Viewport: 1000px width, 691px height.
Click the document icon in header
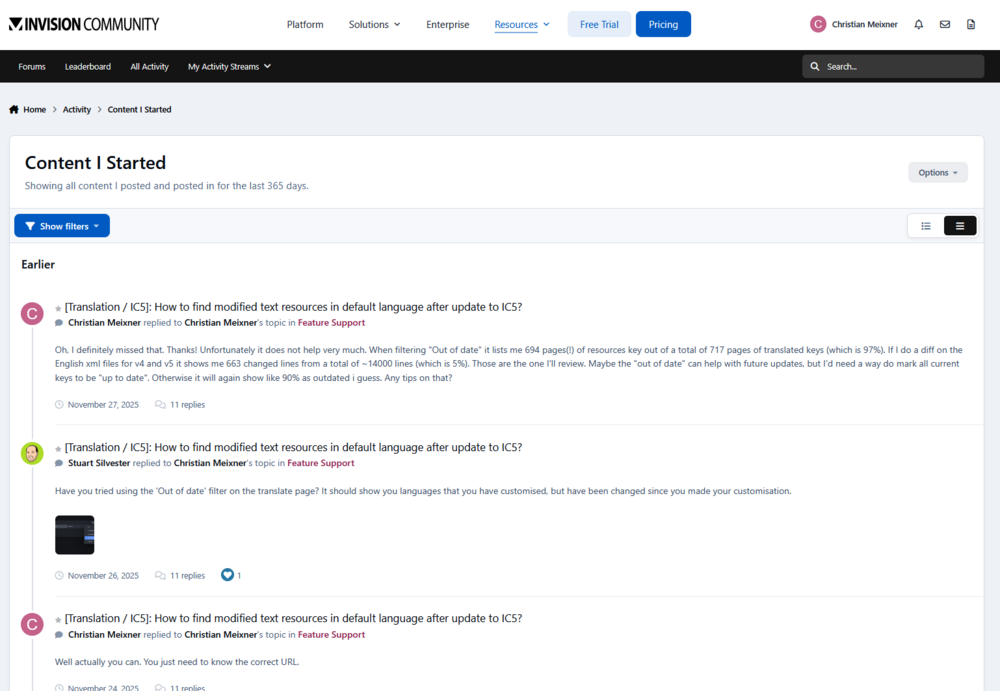[971, 24]
